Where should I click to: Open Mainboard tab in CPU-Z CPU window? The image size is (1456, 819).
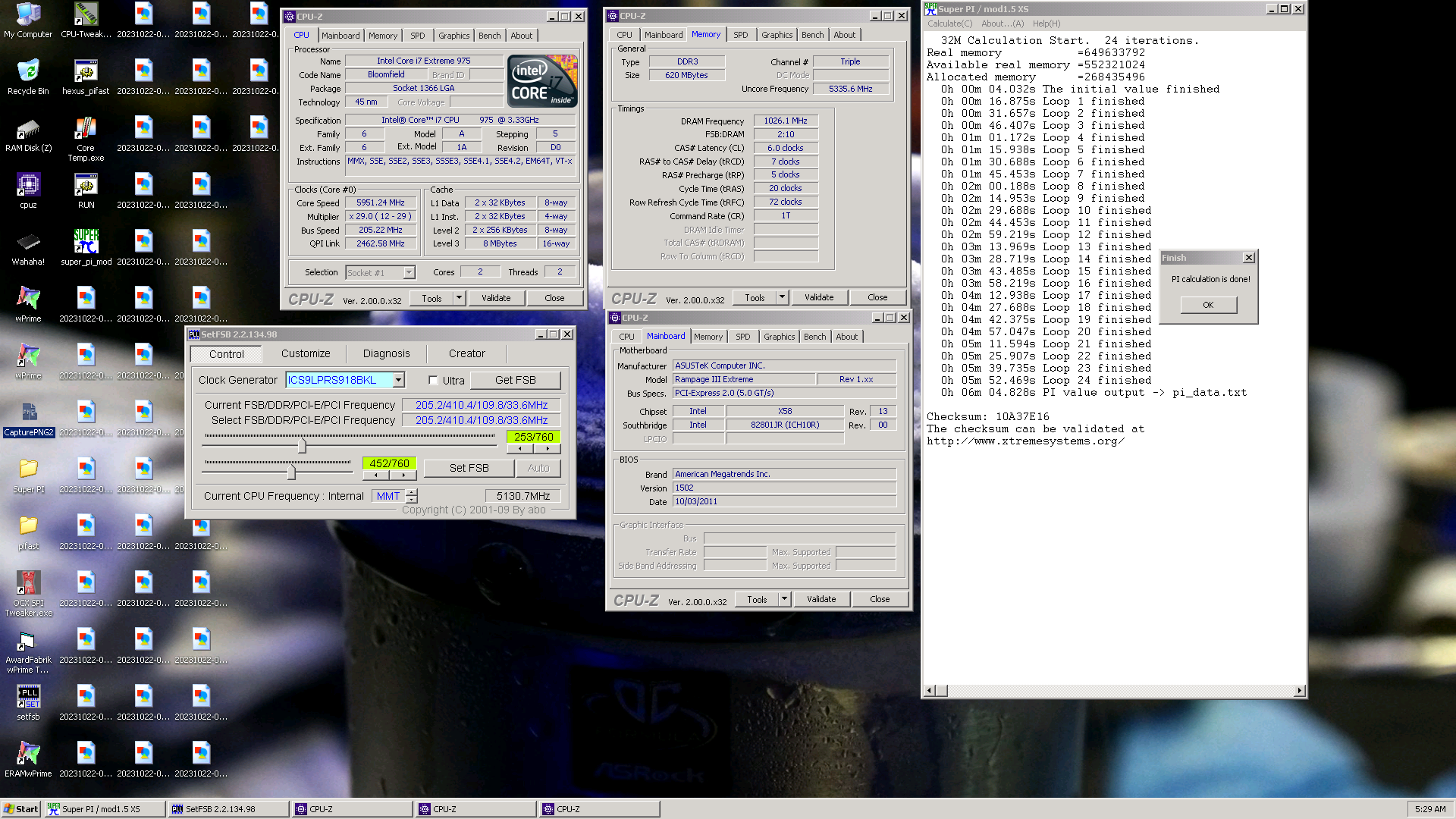(340, 36)
